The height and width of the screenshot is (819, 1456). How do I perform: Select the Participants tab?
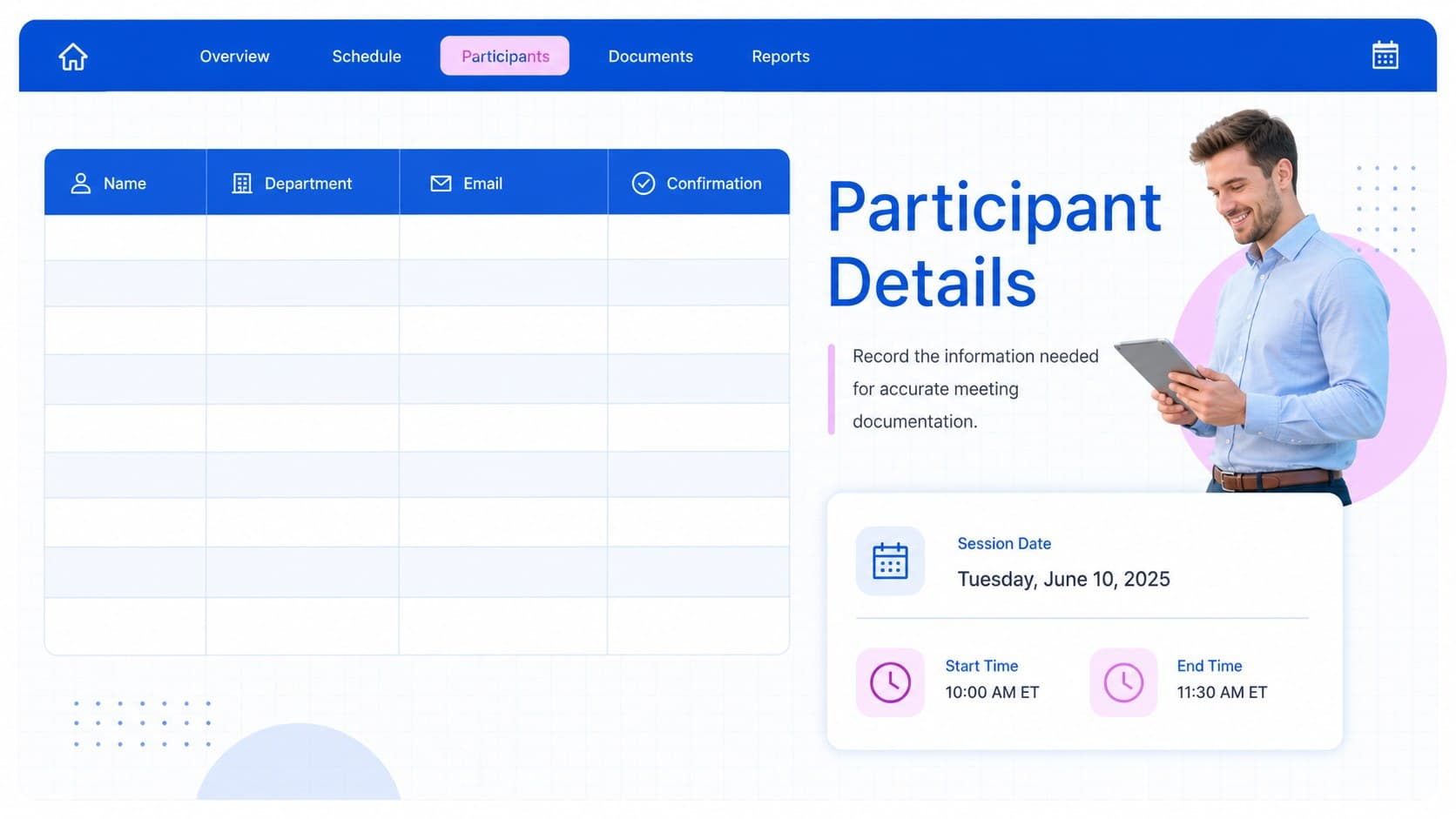pos(505,56)
